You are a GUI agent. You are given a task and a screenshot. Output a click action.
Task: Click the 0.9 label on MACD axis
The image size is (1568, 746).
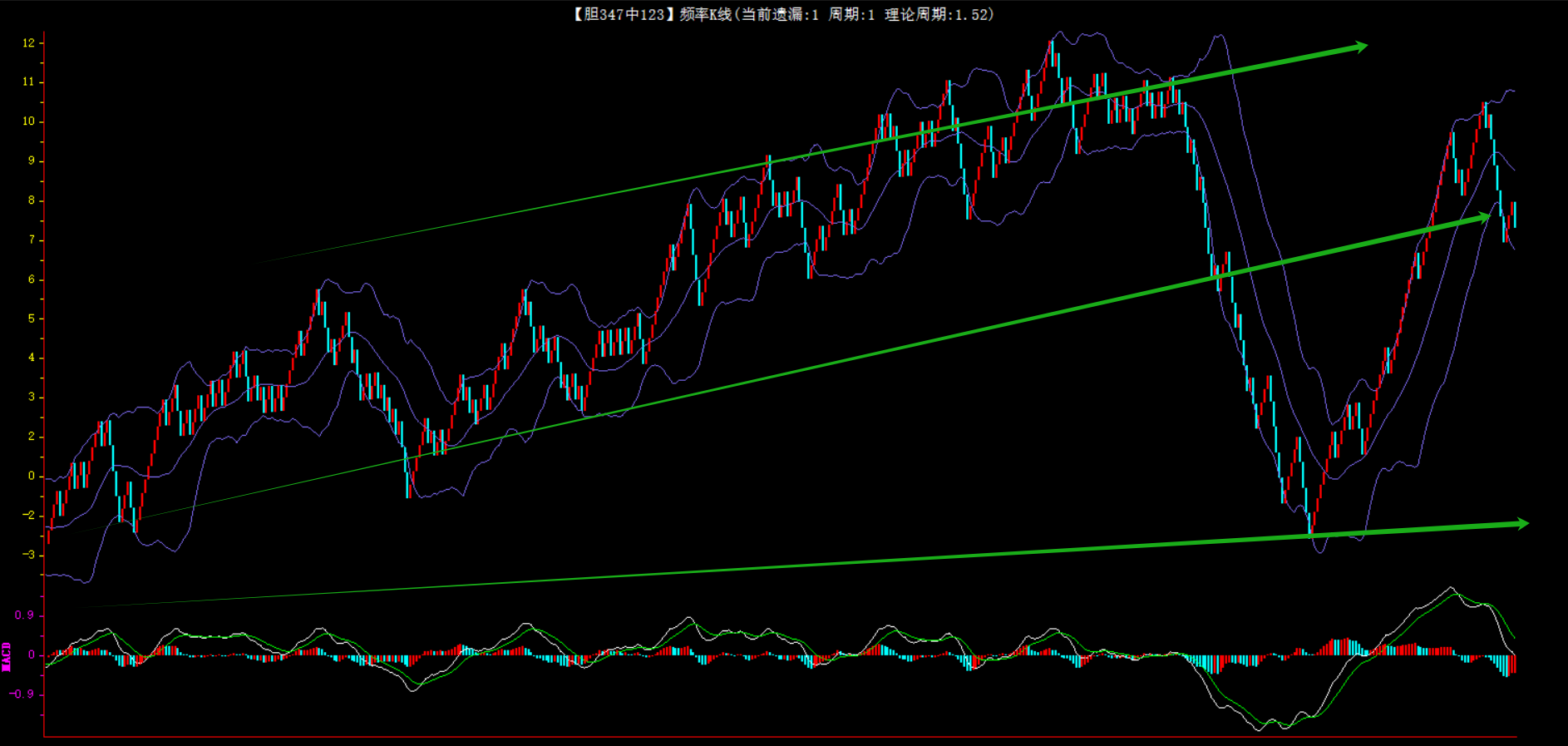24,615
